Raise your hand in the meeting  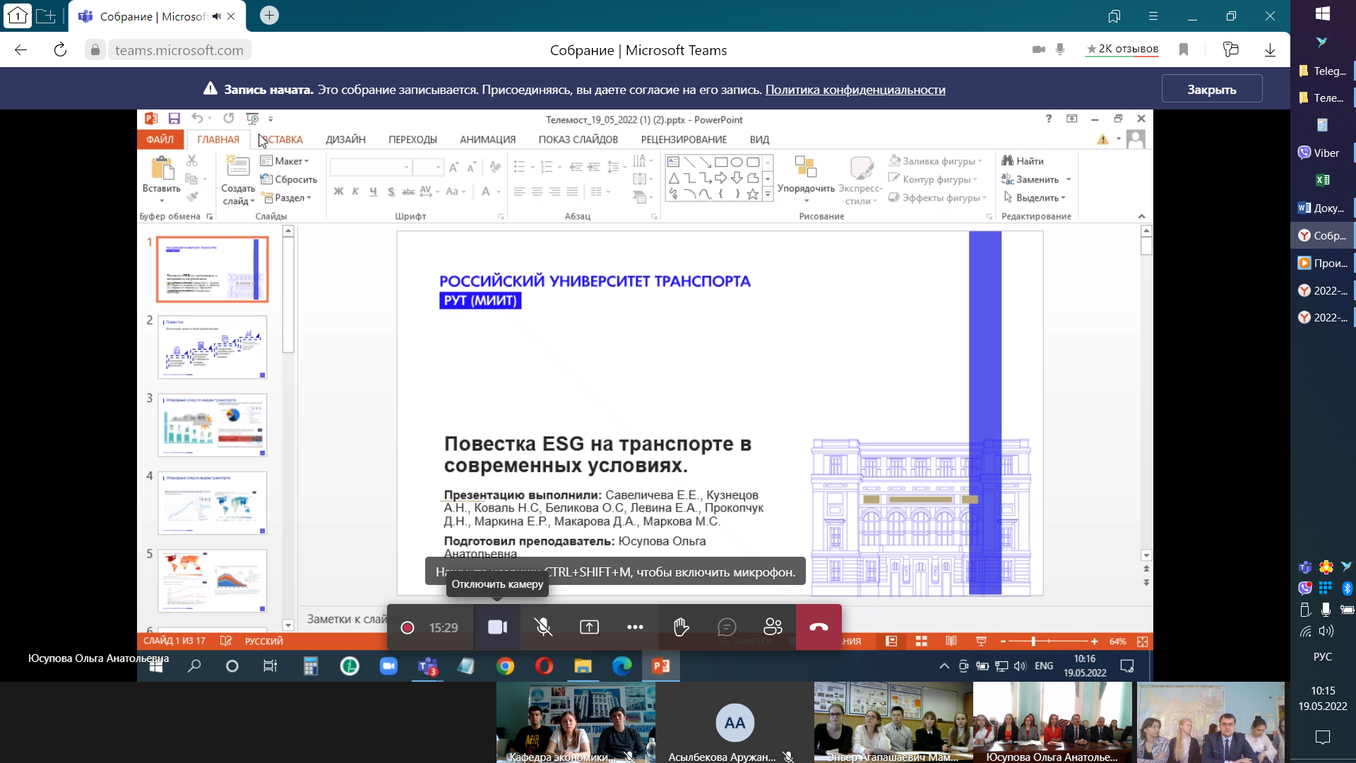click(x=681, y=627)
